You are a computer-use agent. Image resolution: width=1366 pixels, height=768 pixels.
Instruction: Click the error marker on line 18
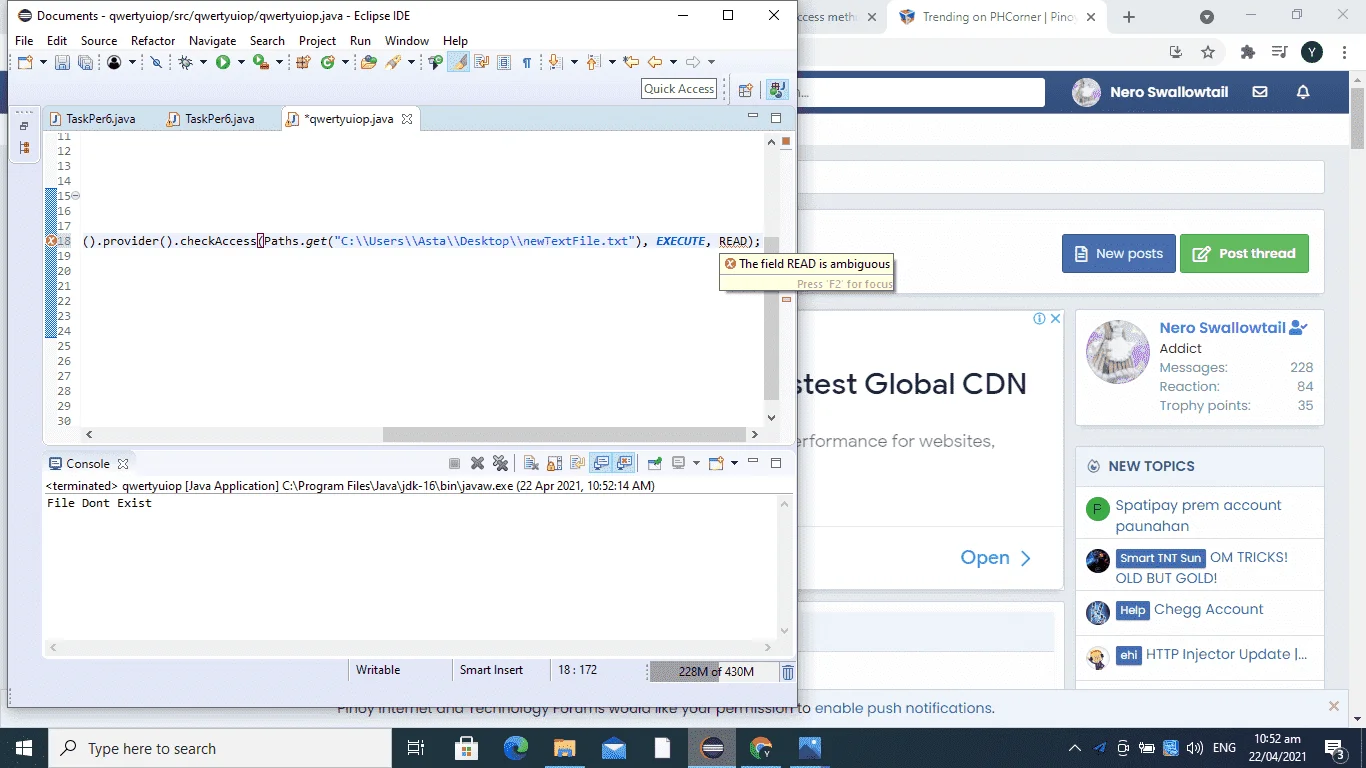coord(50,241)
